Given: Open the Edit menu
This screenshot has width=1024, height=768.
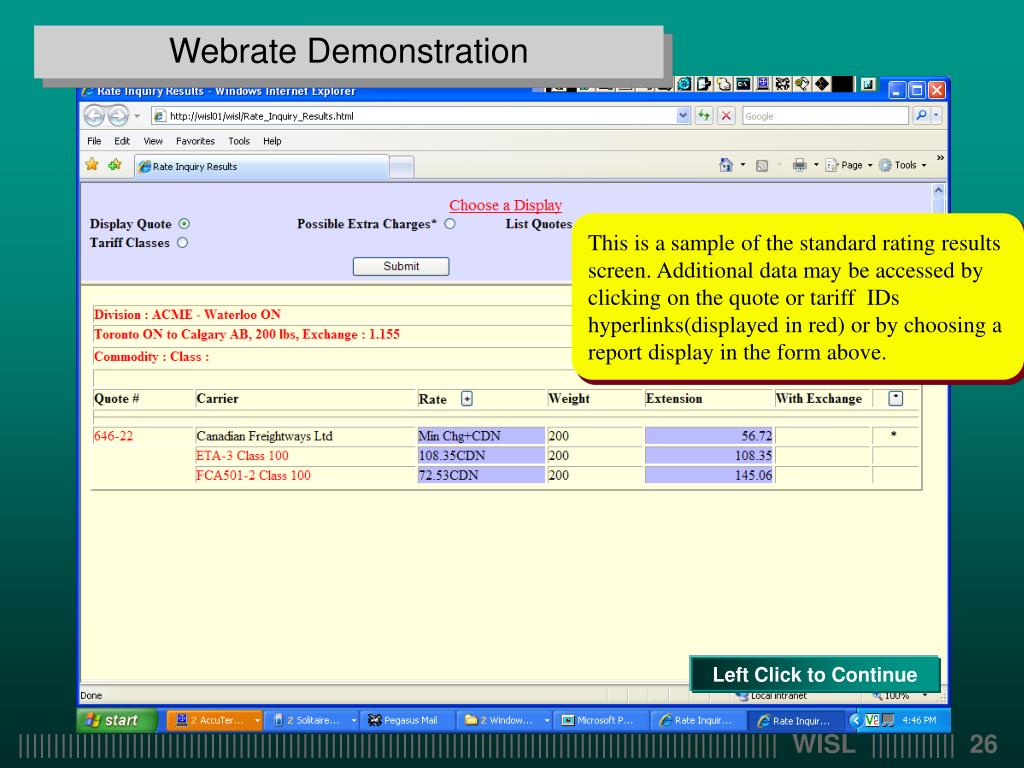Looking at the screenshot, I should (x=122, y=141).
